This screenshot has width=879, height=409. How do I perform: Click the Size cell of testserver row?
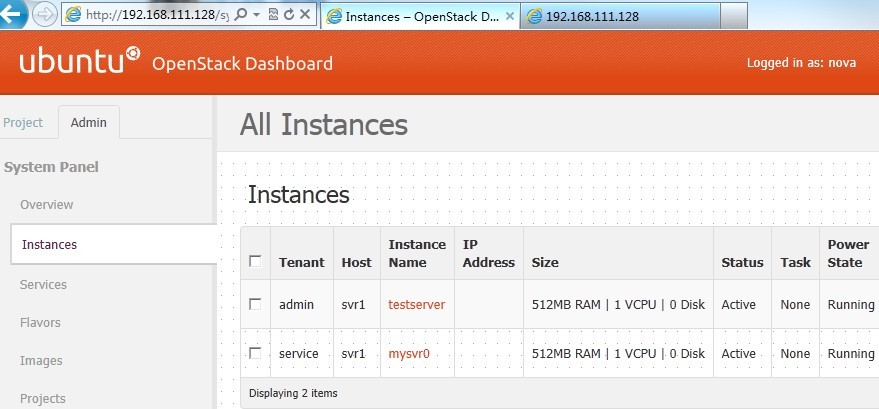(x=618, y=305)
